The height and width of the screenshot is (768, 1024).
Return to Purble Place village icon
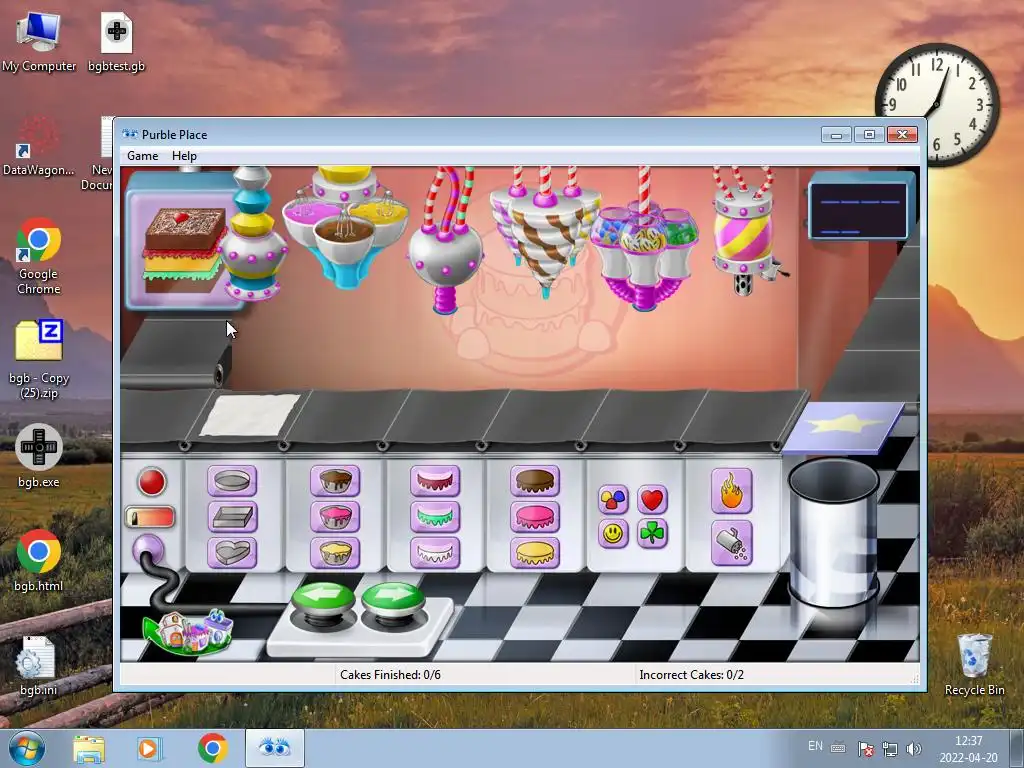[187, 632]
